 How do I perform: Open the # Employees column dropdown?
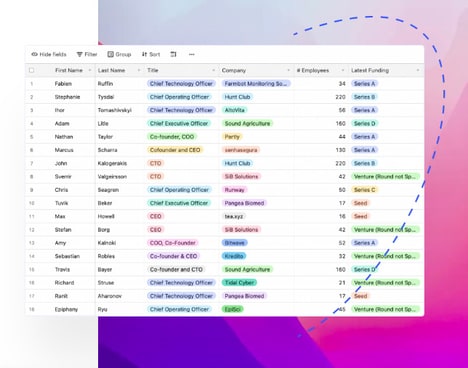coord(343,70)
